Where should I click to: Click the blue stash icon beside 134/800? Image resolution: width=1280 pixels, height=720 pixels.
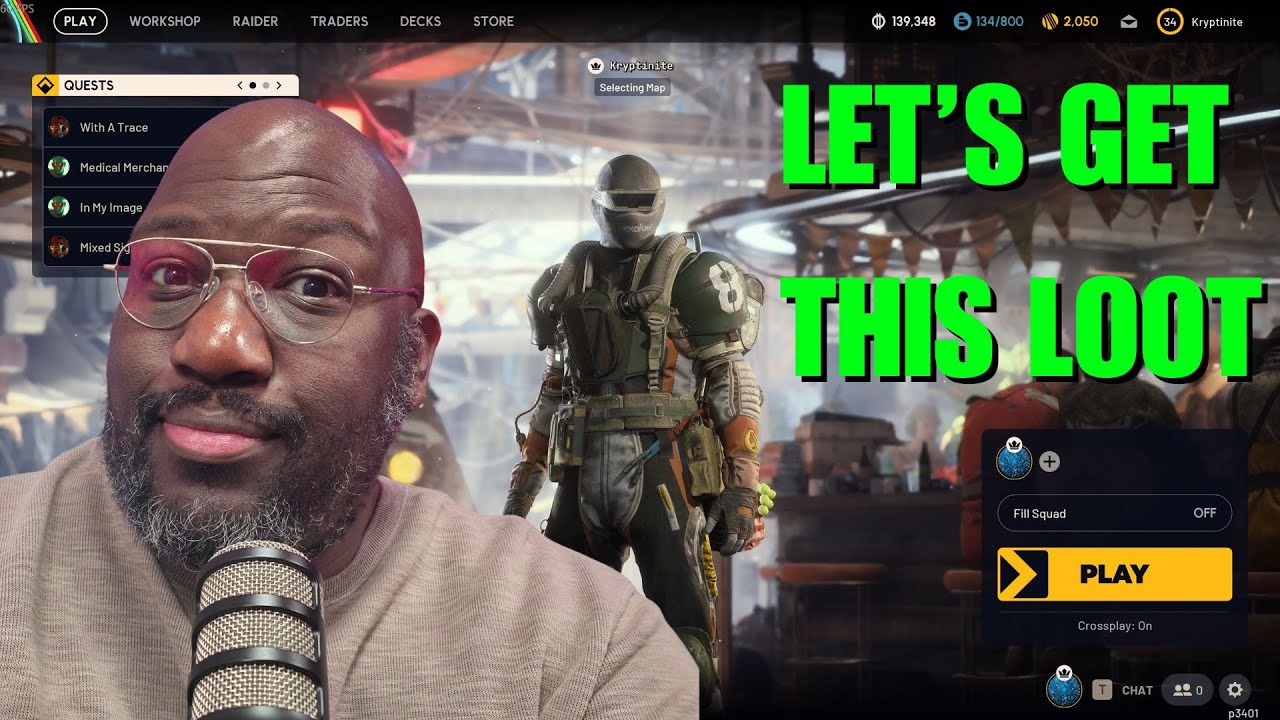962,21
